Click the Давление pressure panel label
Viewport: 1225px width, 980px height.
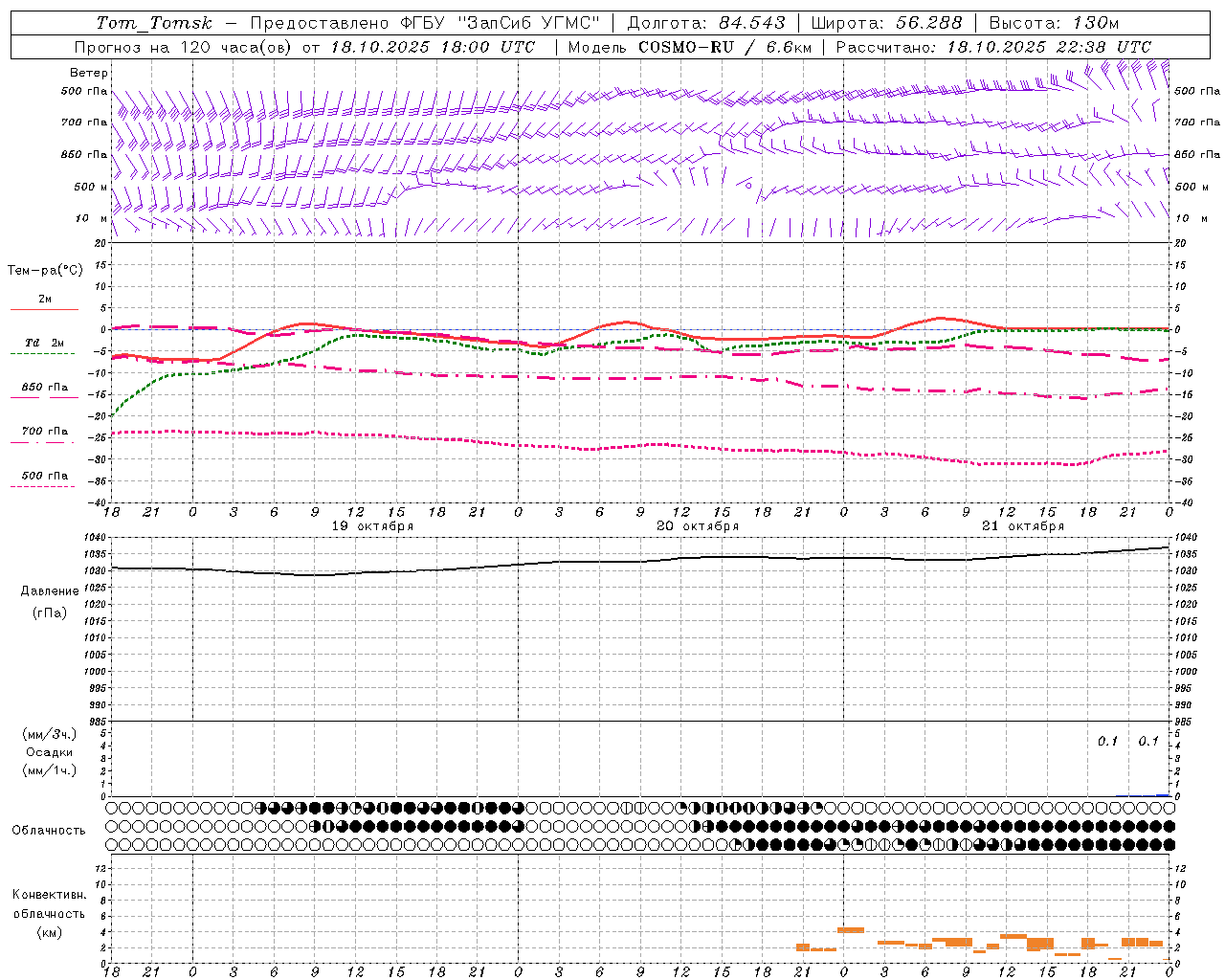point(50,591)
